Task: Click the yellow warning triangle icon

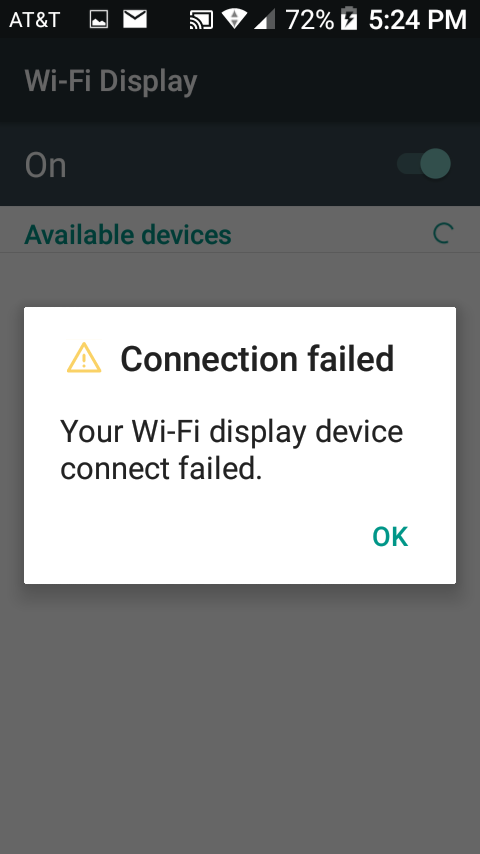Action: 84,358
